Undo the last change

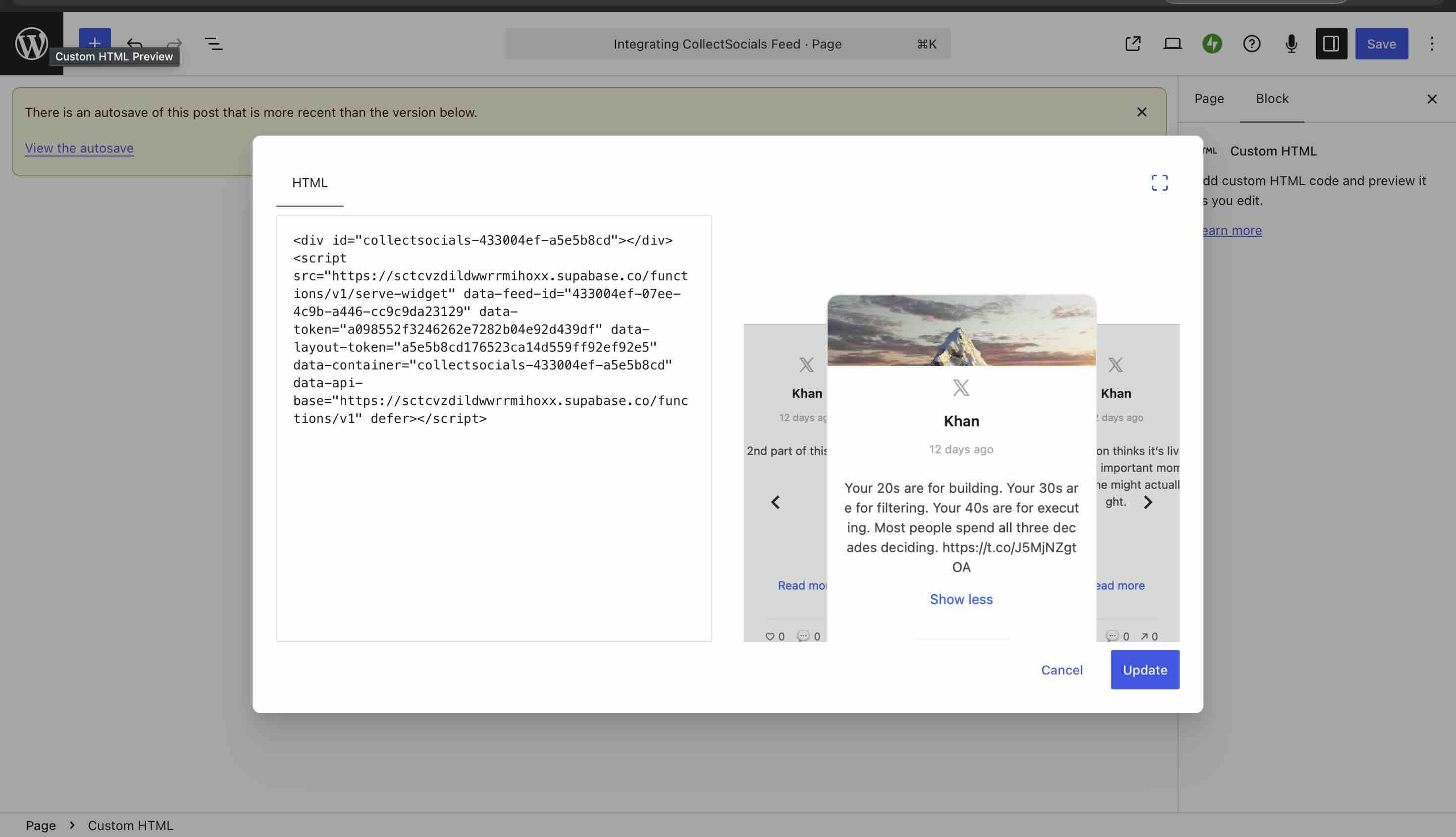tap(135, 43)
